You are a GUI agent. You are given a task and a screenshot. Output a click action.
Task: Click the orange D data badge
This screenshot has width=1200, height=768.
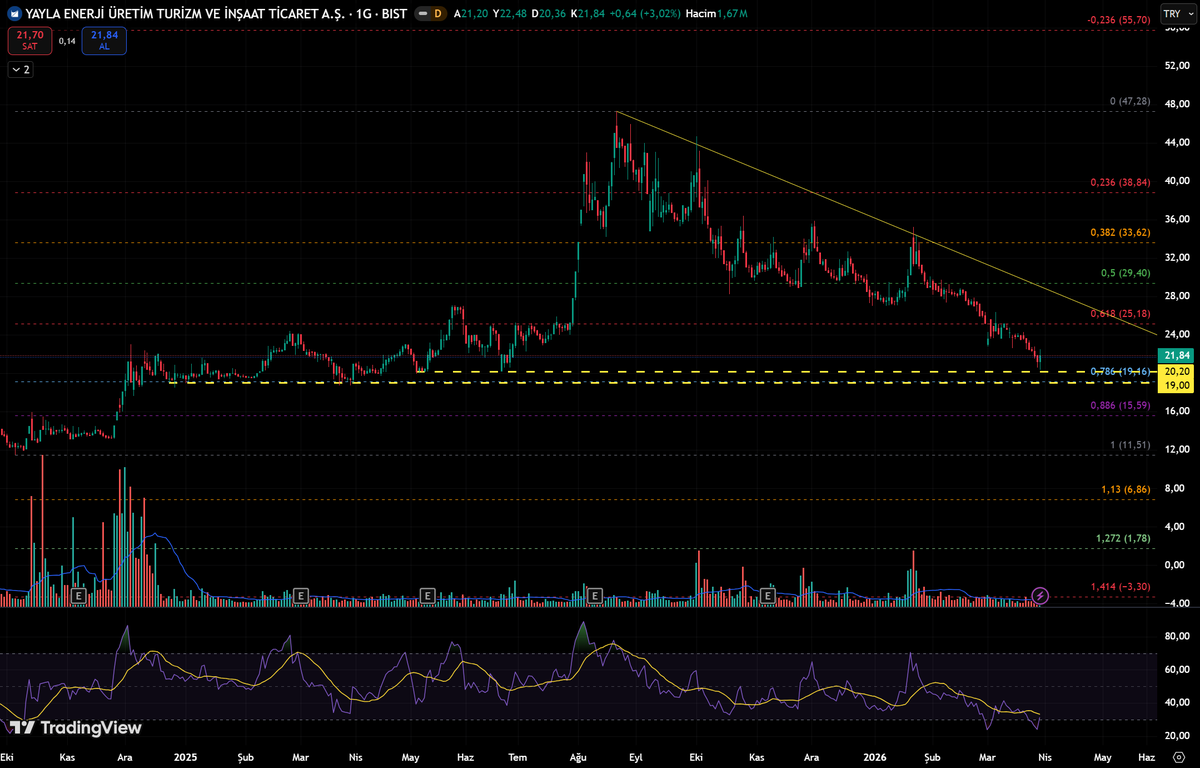(437, 14)
